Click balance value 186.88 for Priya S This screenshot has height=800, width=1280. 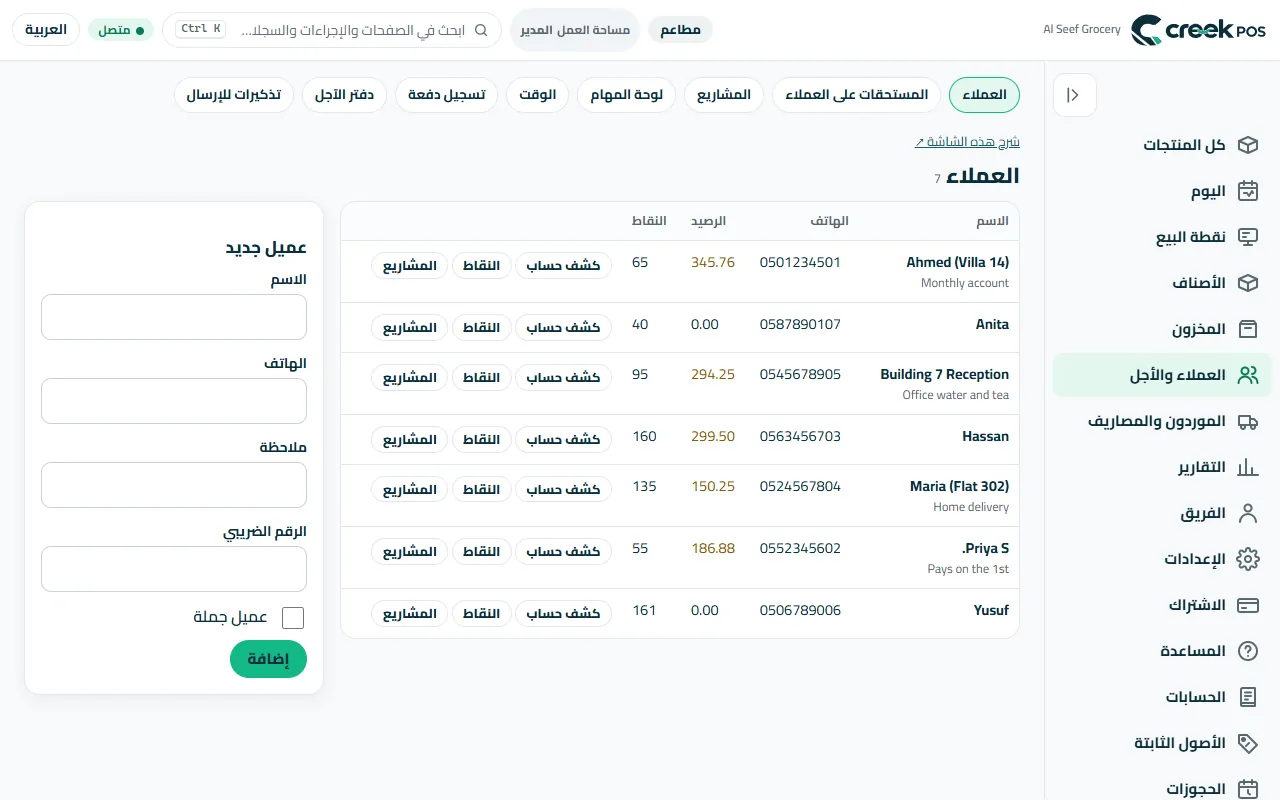[713, 548]
